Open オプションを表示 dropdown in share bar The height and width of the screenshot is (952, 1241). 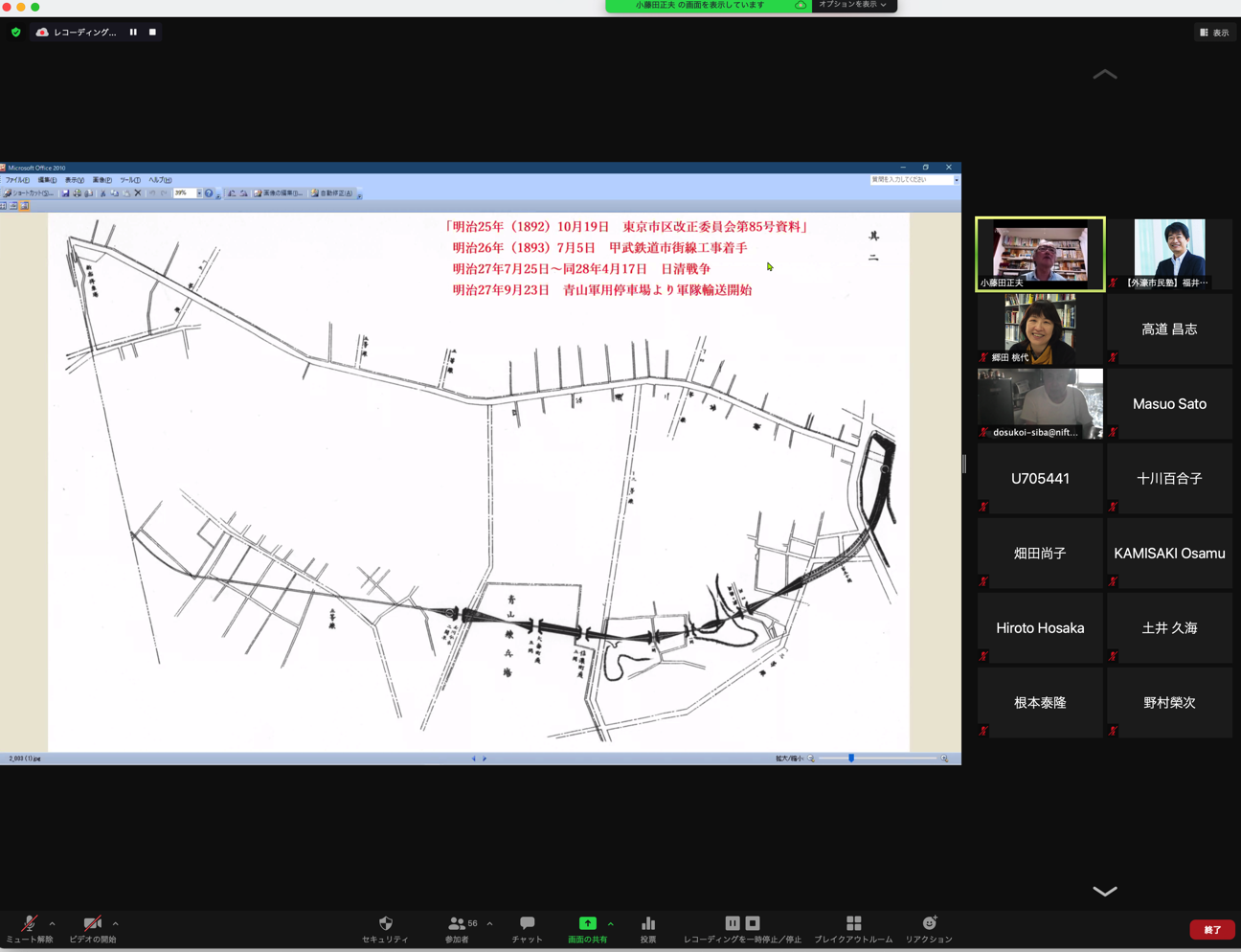click(x=853, y=6)
